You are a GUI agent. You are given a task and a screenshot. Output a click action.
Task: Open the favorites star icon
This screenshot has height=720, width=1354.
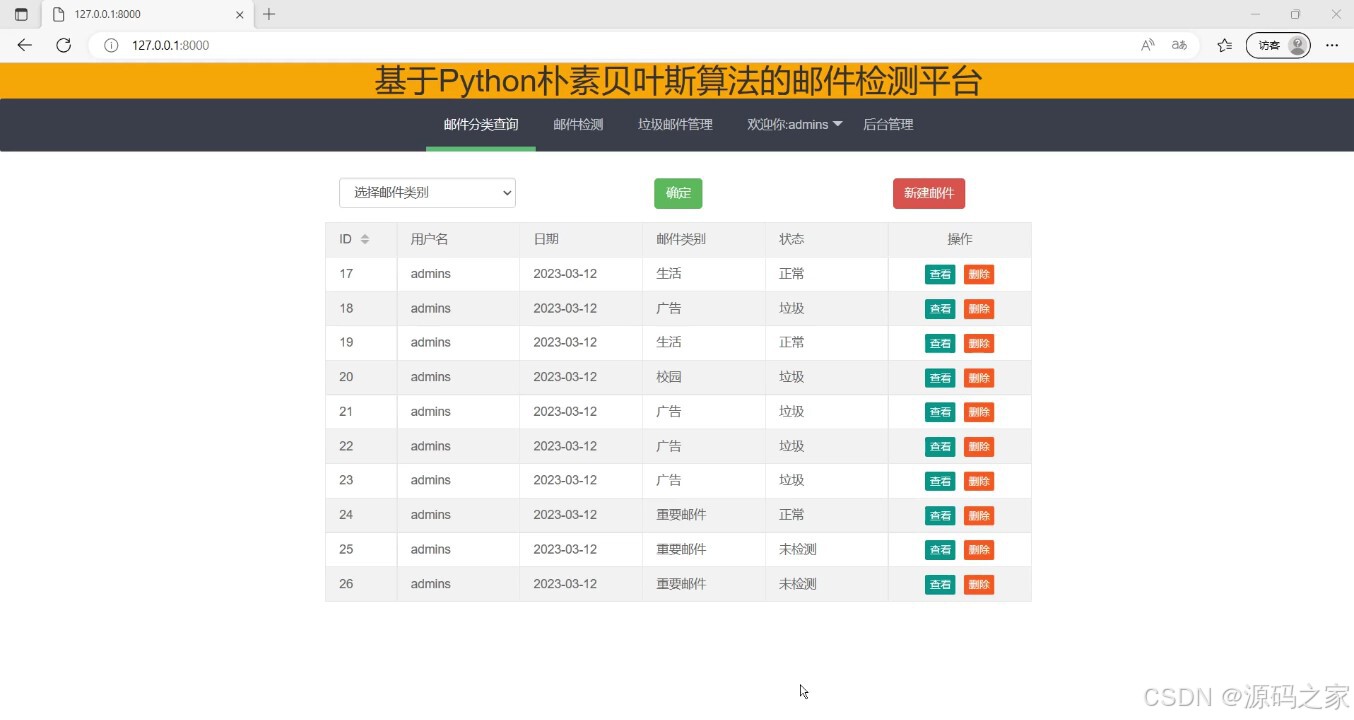click(x=1224, y=45)
